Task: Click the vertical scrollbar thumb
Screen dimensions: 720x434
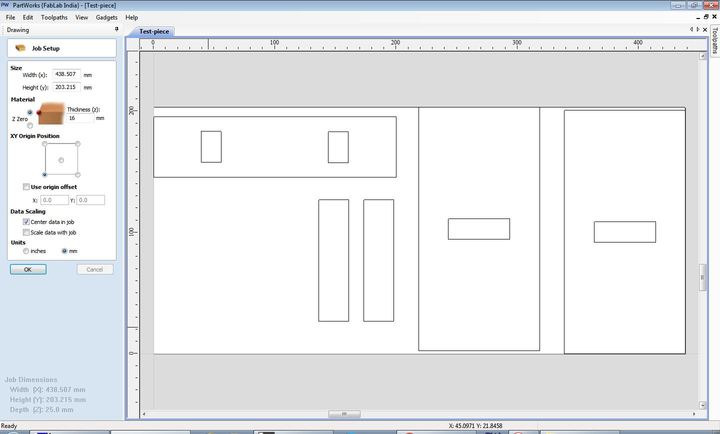Action: [x=703, y=277]
